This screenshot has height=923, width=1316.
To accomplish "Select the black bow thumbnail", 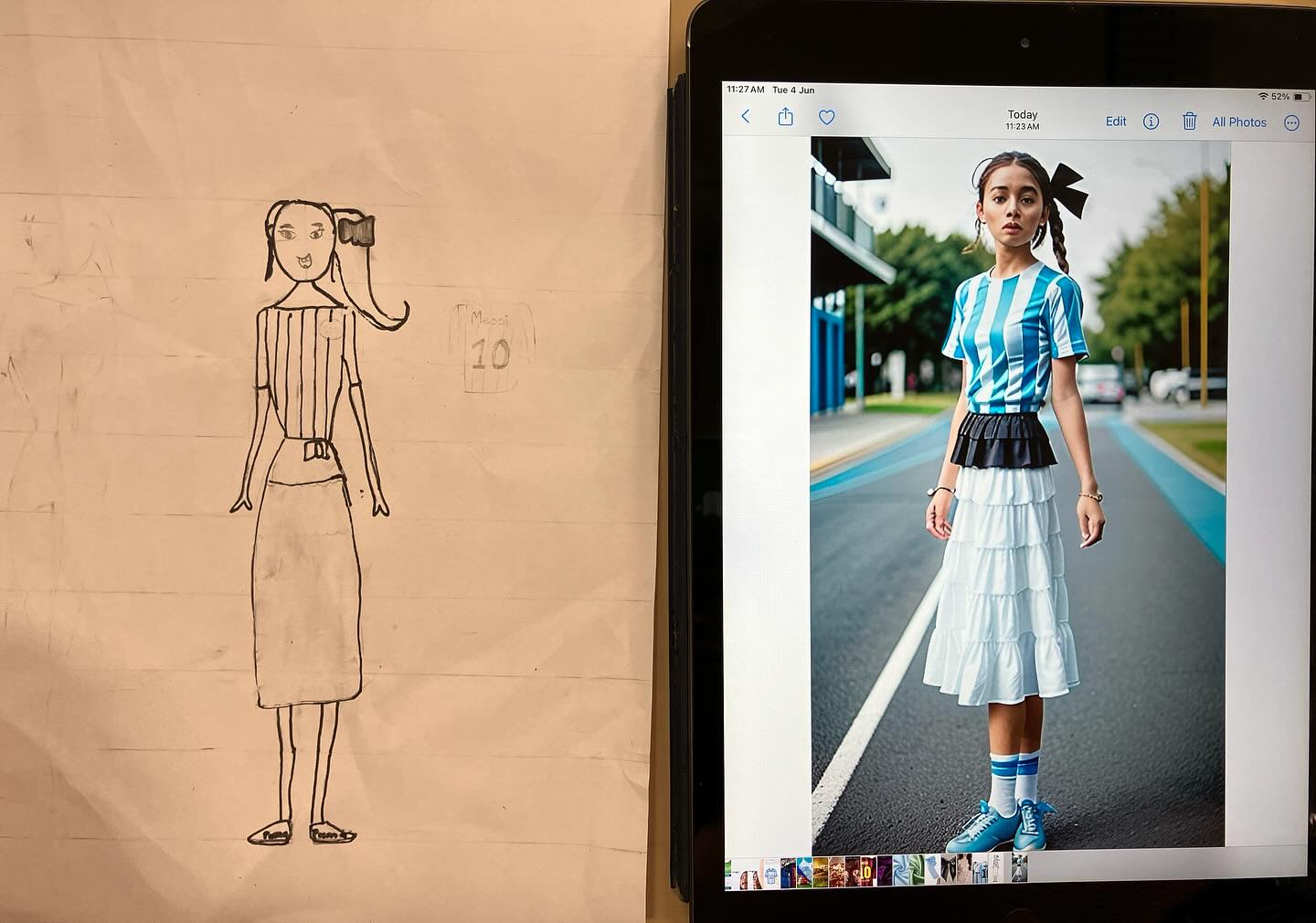I will point(949,869).
